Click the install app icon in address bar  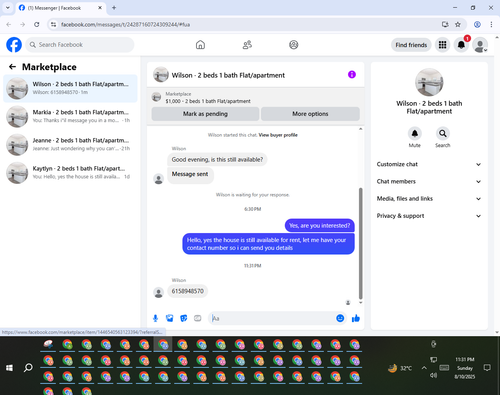(445, 24)
